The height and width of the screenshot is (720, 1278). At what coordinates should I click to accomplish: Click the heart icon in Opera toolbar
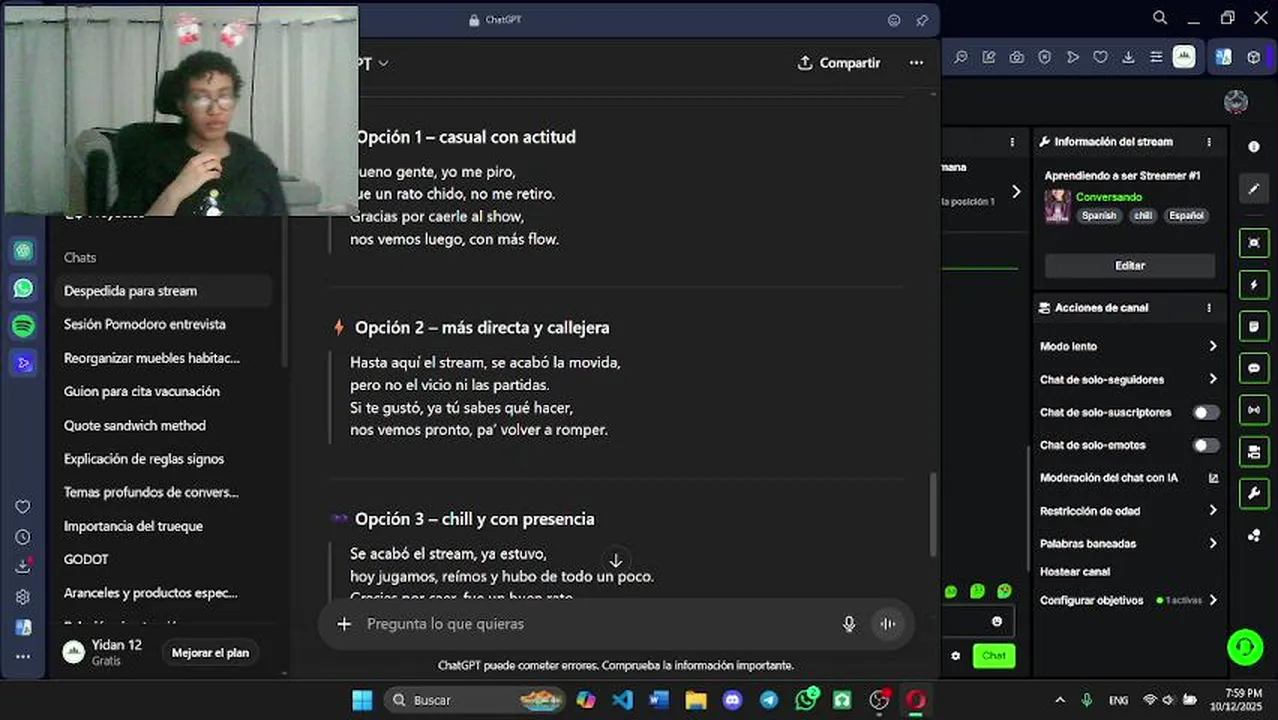pos(1101,57)
